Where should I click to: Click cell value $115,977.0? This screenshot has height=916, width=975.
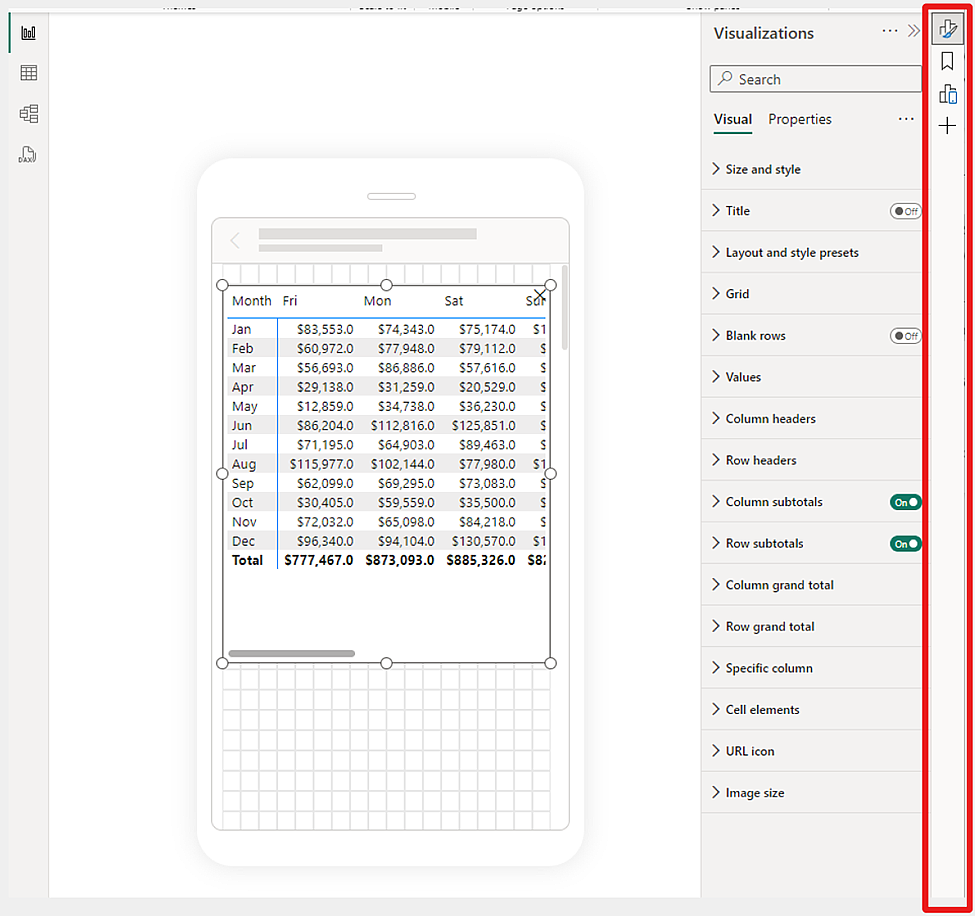tap(321, 465)
